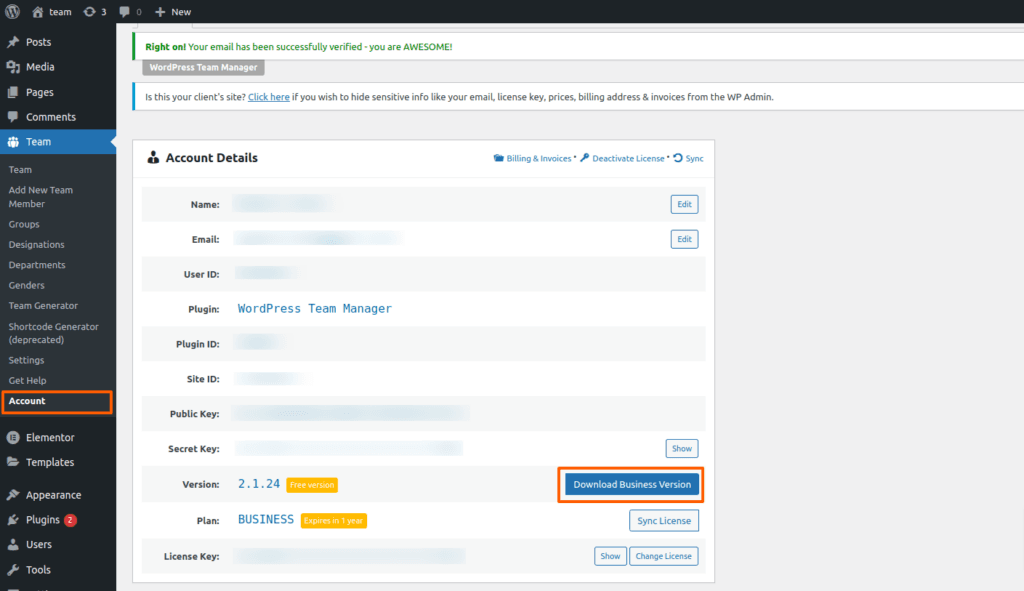Click the Templates folder icon in the sidebar

[x=13, y=462]
